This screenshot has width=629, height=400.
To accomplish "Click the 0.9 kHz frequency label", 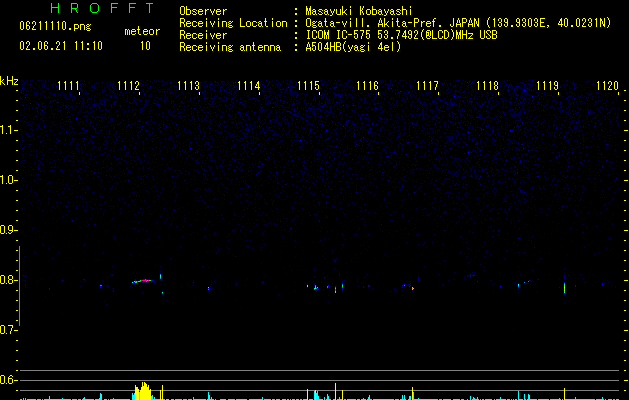I will pos(8,230).
